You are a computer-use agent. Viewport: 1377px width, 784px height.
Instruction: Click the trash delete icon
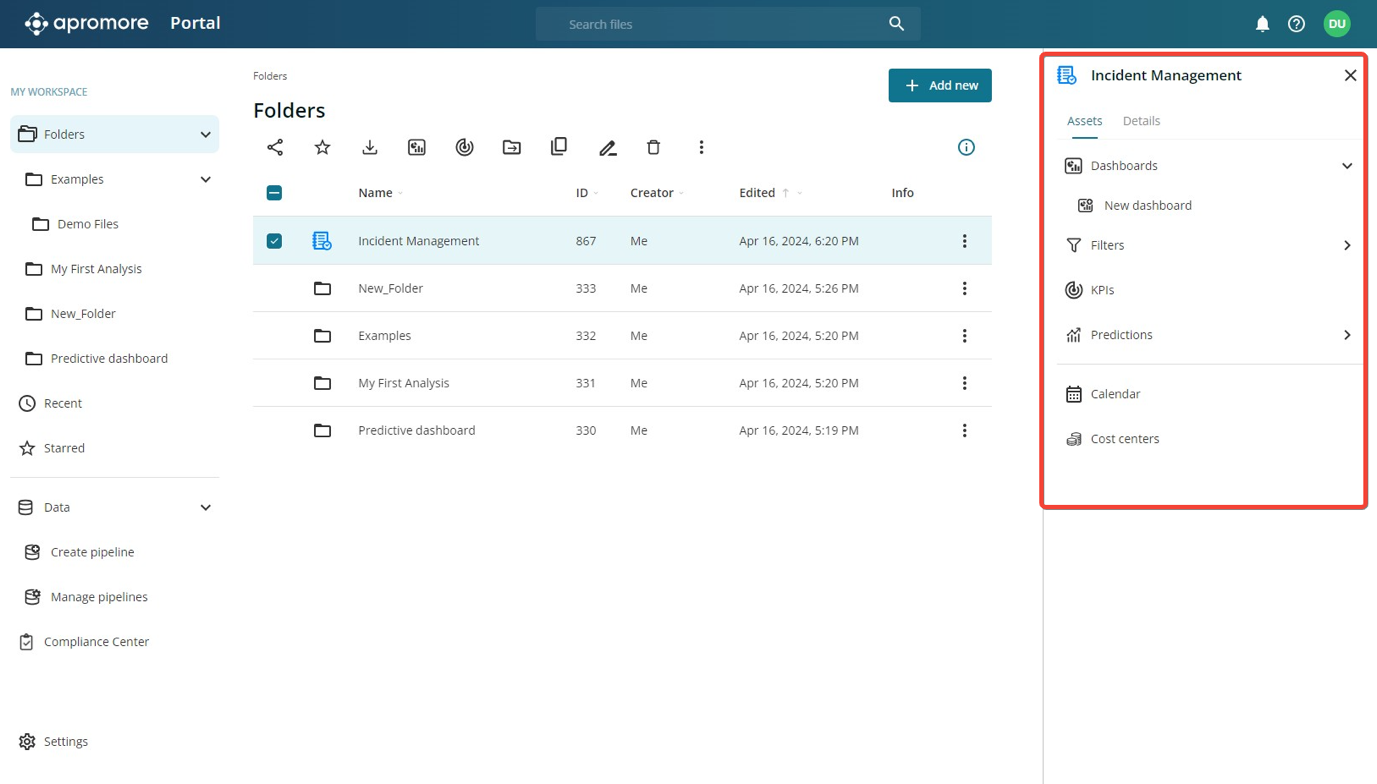[x=654, y=147]
